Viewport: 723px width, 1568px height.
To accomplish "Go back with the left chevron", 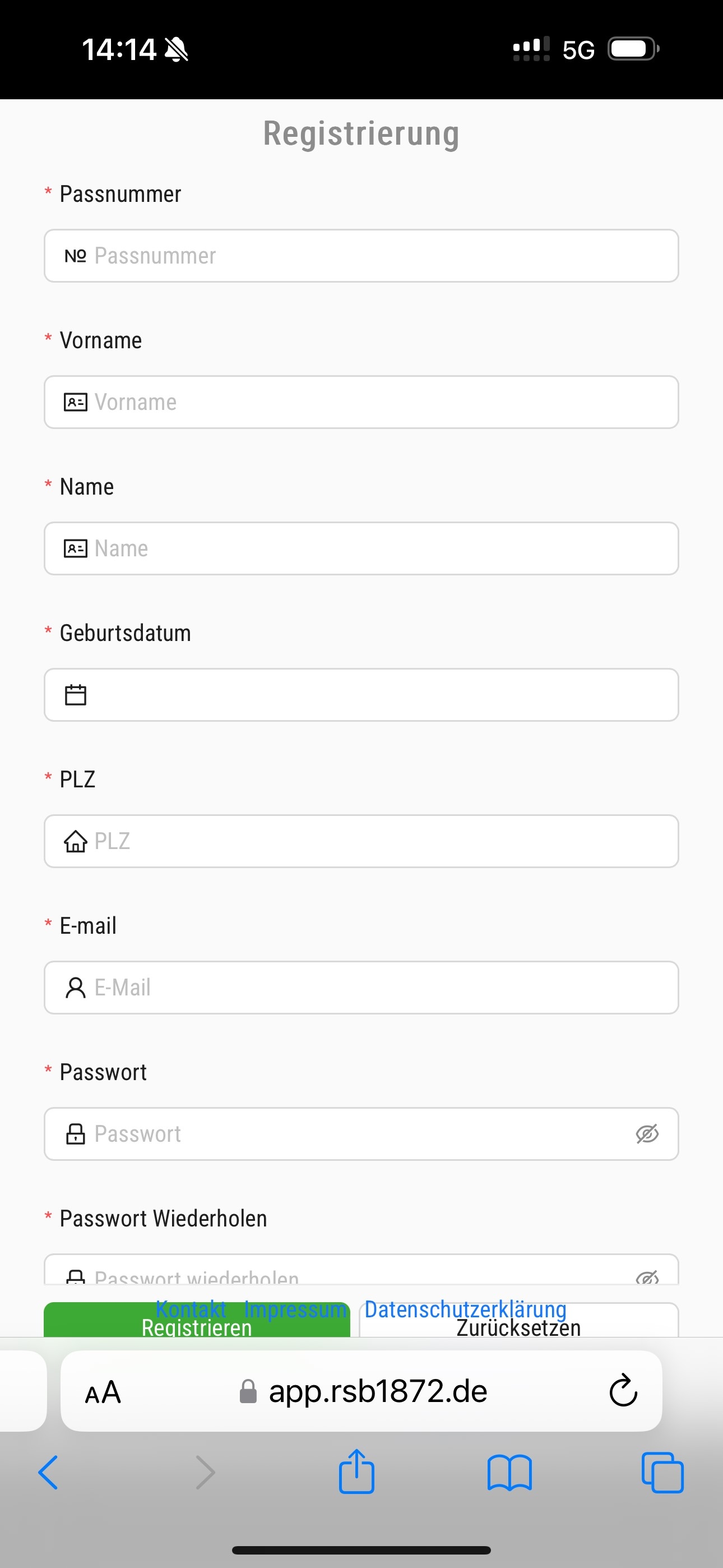I will (x=48, y=1473).
